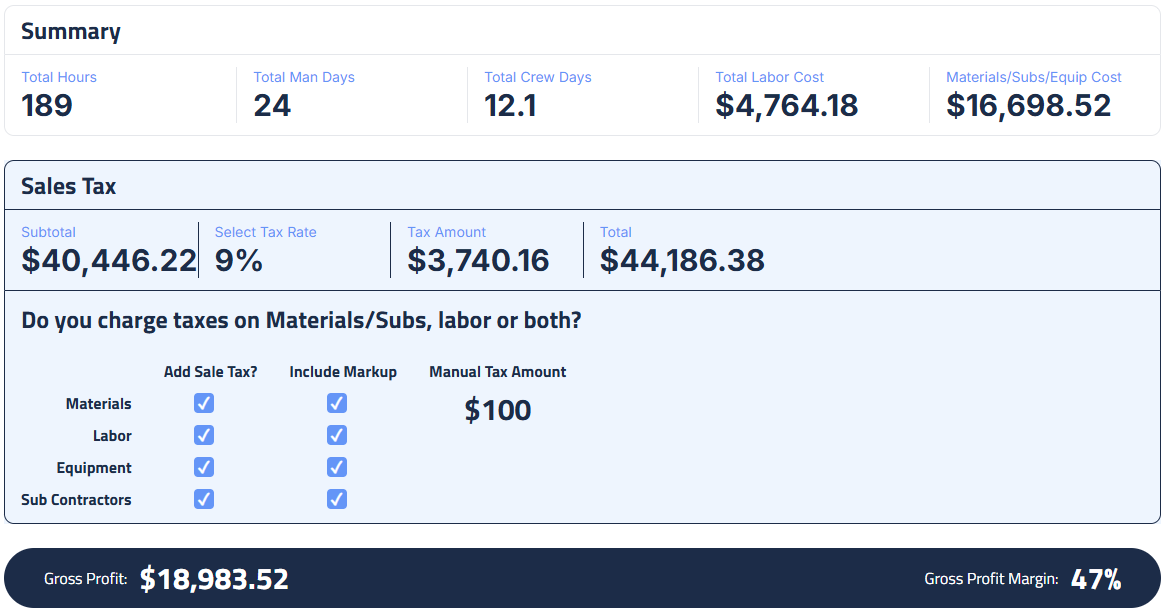Uncheck Include Markup for Sub Contractors
This screenshot has height=612, width=1167.
337,499
